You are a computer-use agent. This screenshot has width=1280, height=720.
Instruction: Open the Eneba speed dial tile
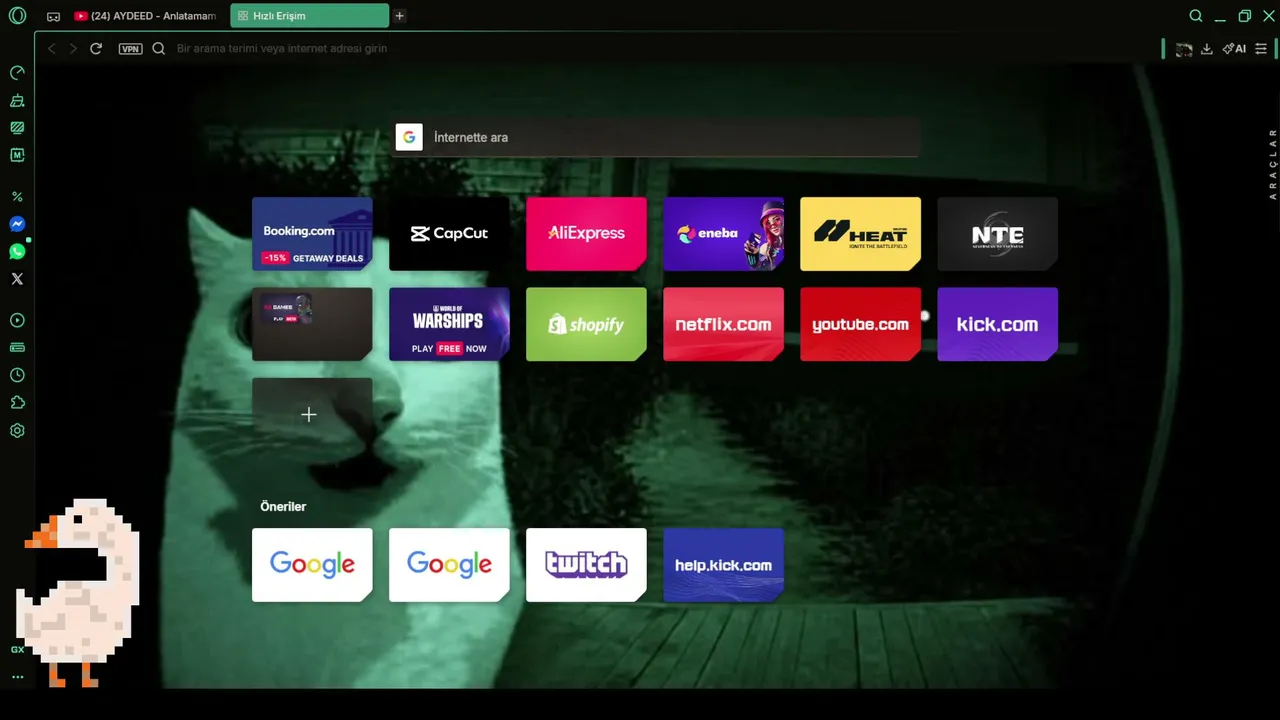coord(723,233)
